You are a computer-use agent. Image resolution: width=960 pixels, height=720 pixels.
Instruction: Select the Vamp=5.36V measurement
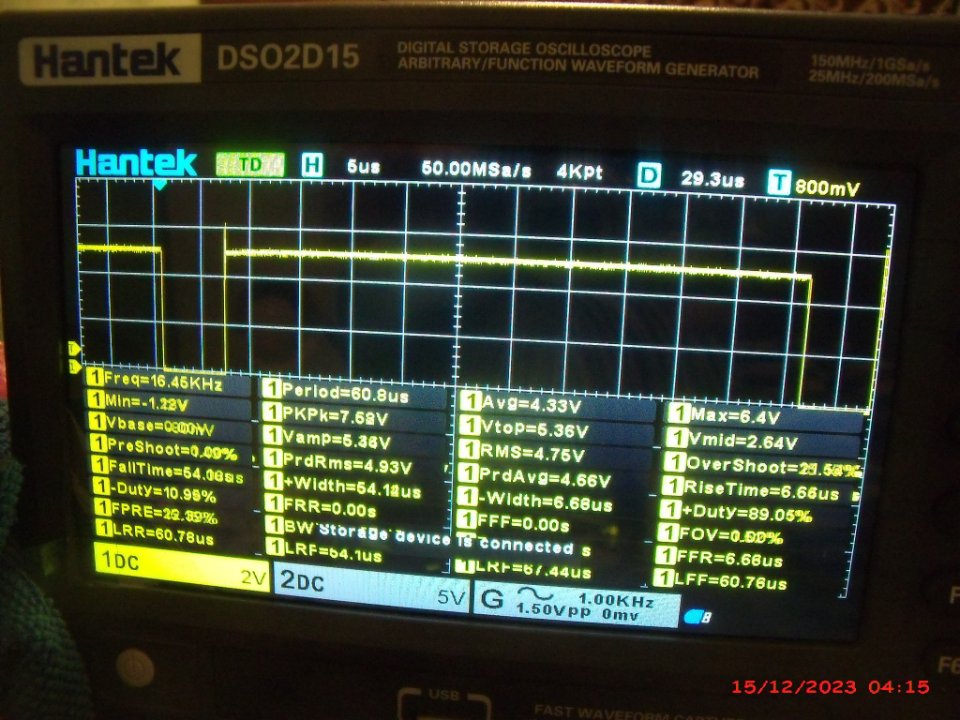[x=328, y=440]
